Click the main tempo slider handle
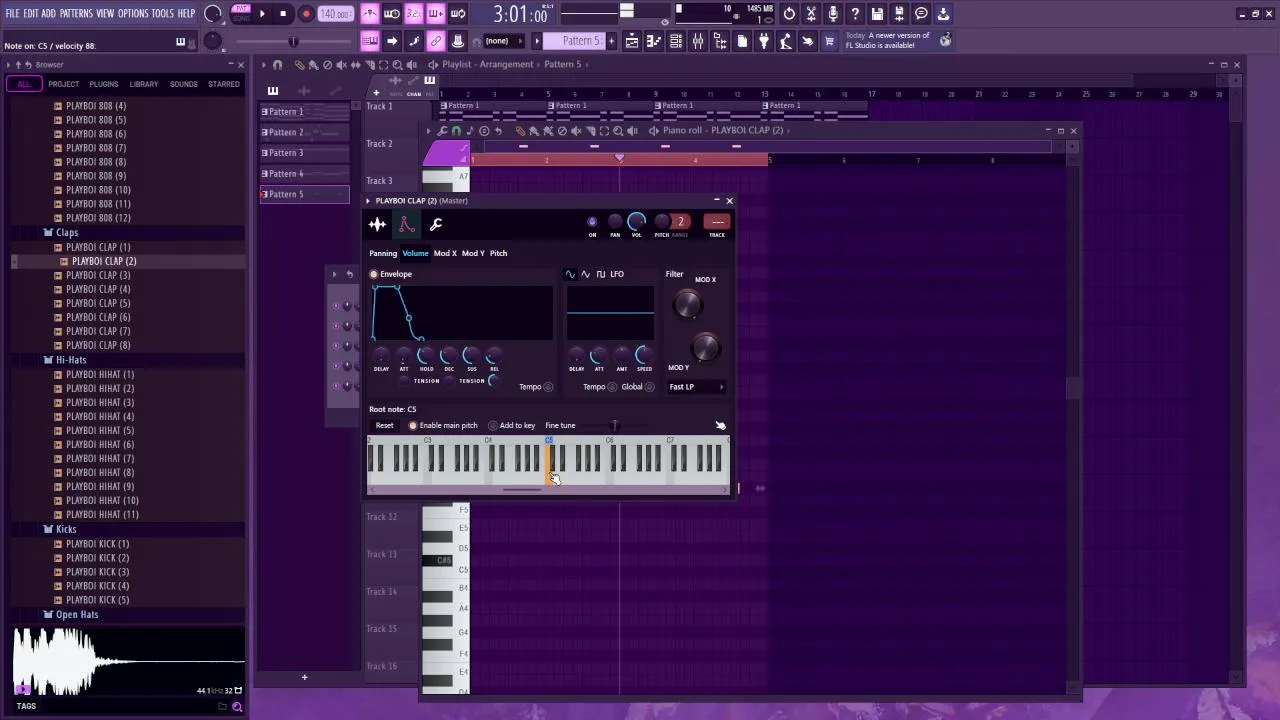 [293, 41]
